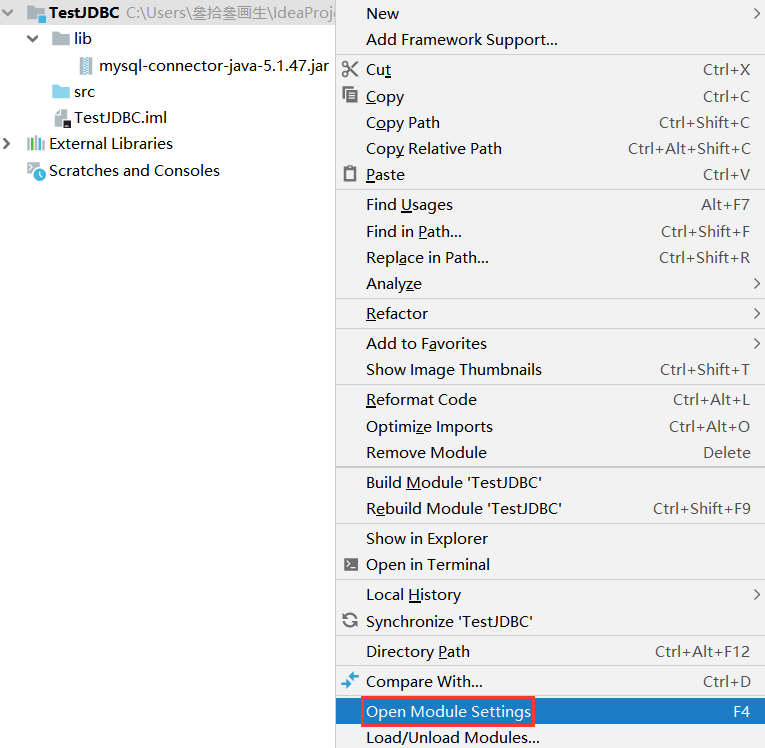The height and width of the screenshot is (748, 765).
Task: Choose Find Usages menu entry
Action: tap(550, 204)
